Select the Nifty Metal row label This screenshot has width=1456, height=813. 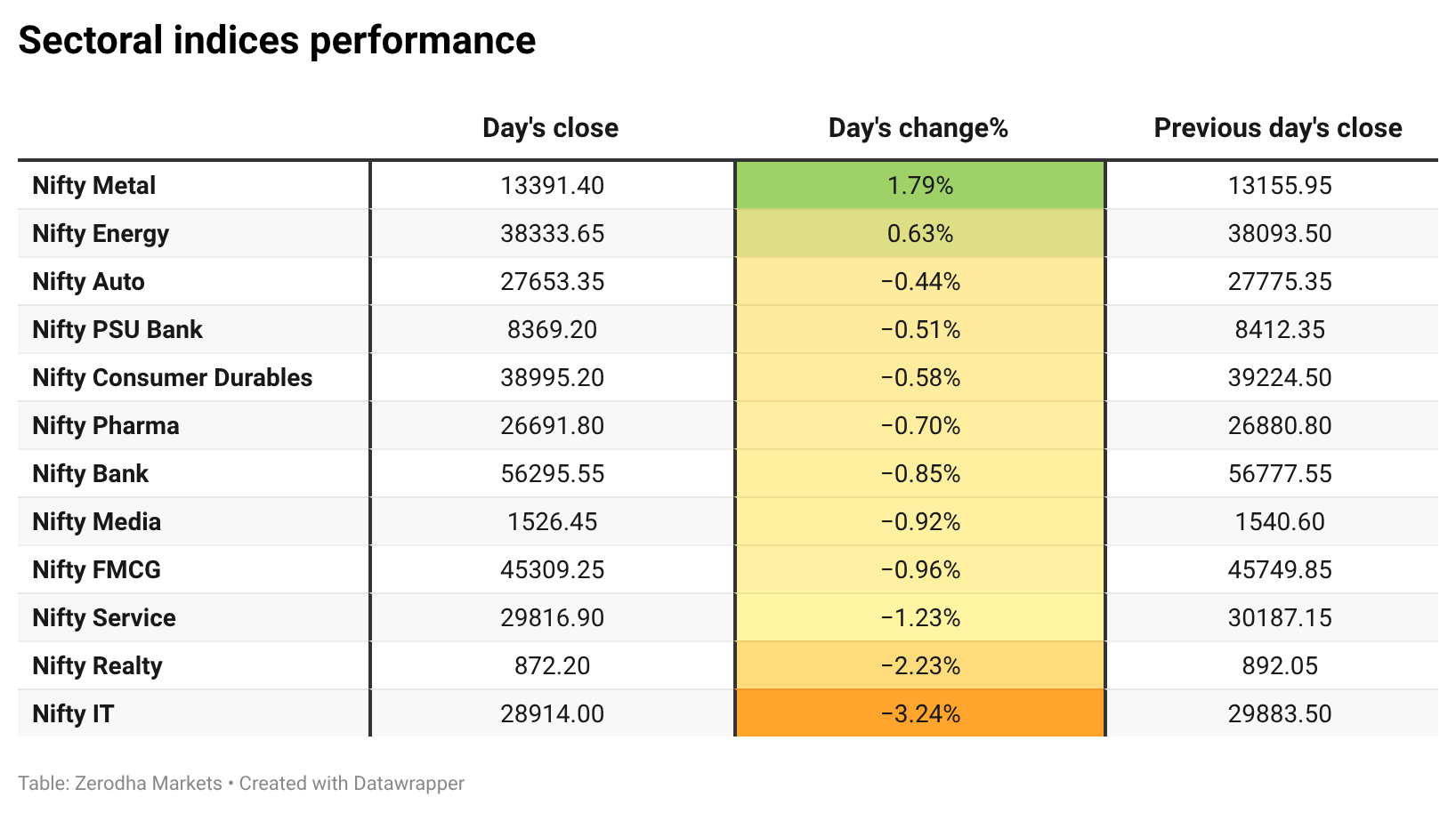tap(94, 185)
